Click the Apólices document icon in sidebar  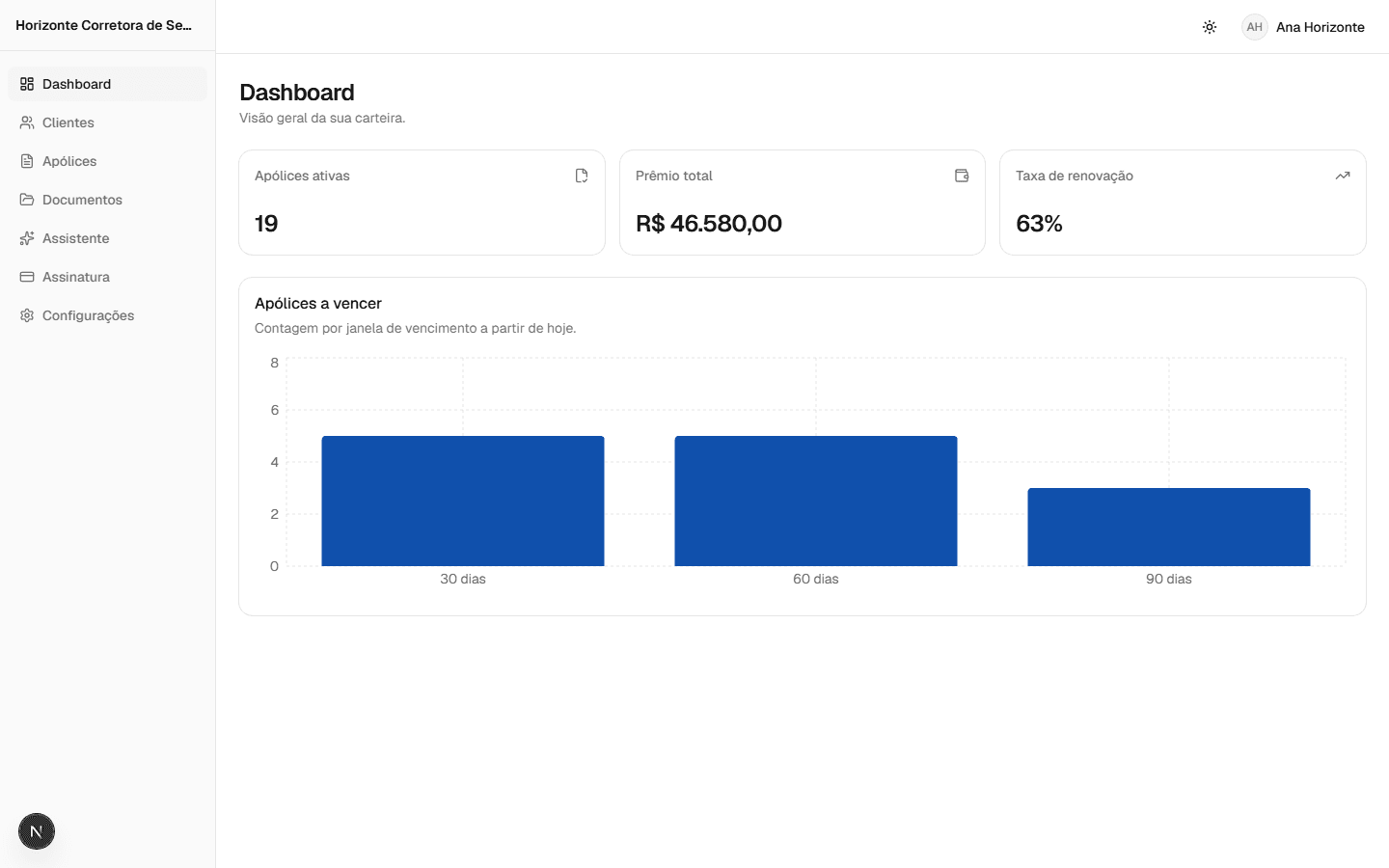pyautogui.click(x=27, y=161)
